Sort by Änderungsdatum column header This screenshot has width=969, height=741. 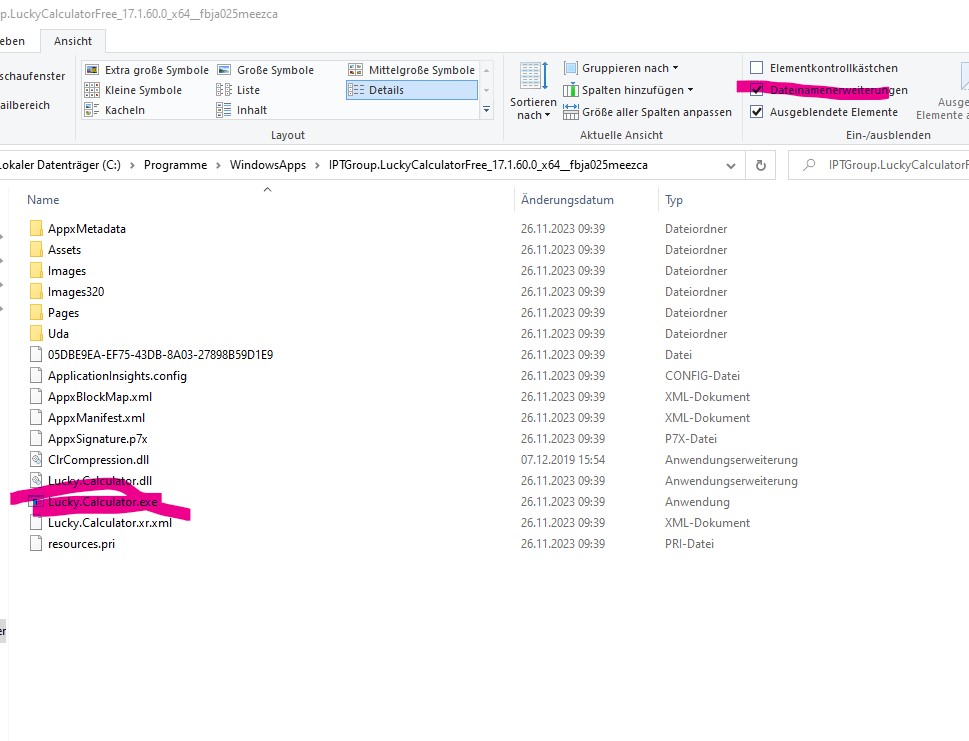(x=567, y=200)
